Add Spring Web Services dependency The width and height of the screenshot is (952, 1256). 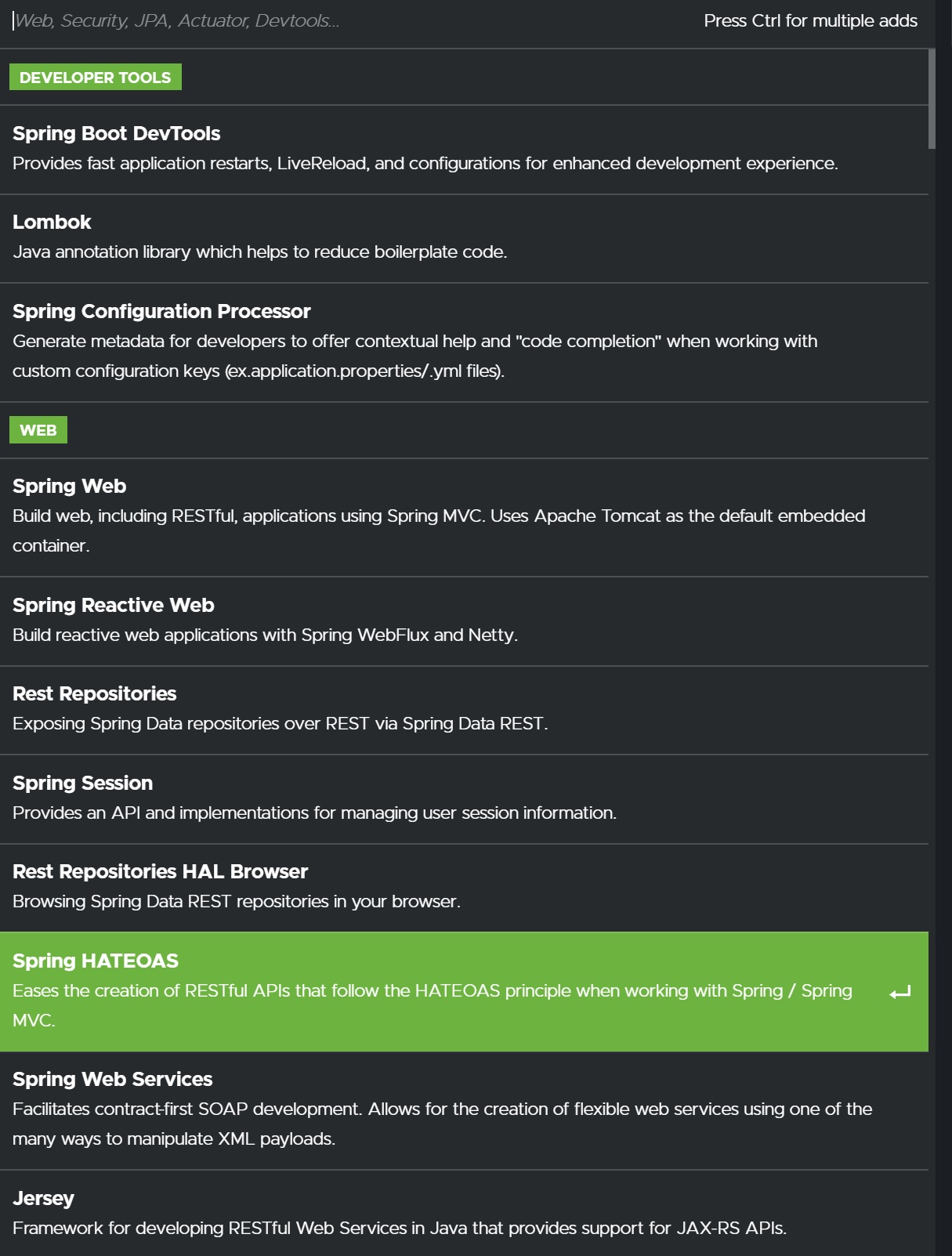click(x=112, y=1080)
